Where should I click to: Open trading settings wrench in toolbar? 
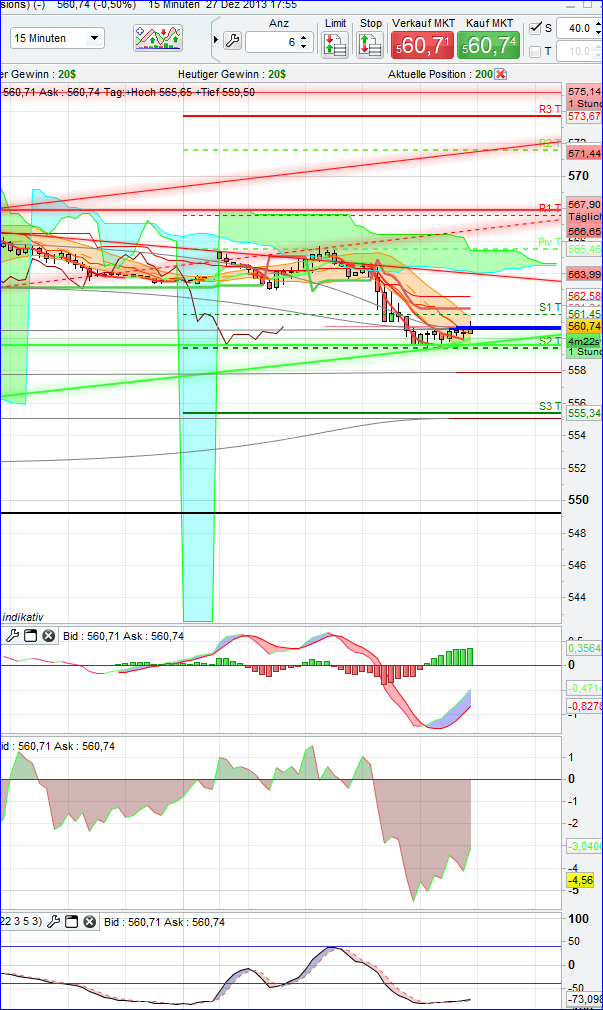(x=233, y=42)
